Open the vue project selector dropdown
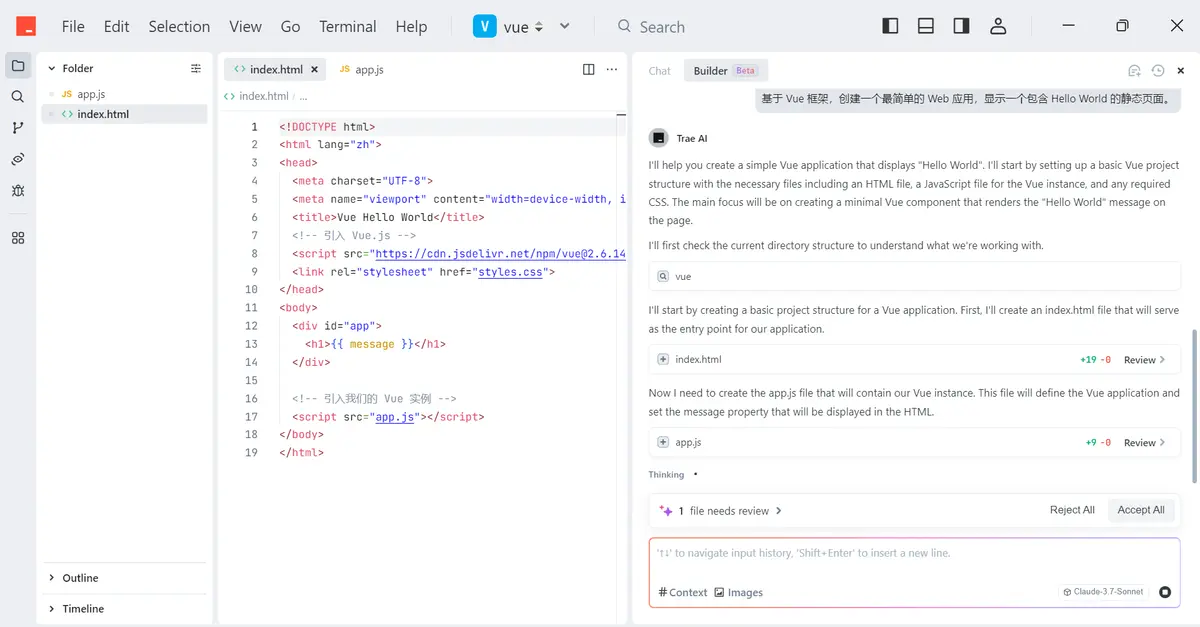Screen dimensions: 1200x627 click(x=509, y=27)
